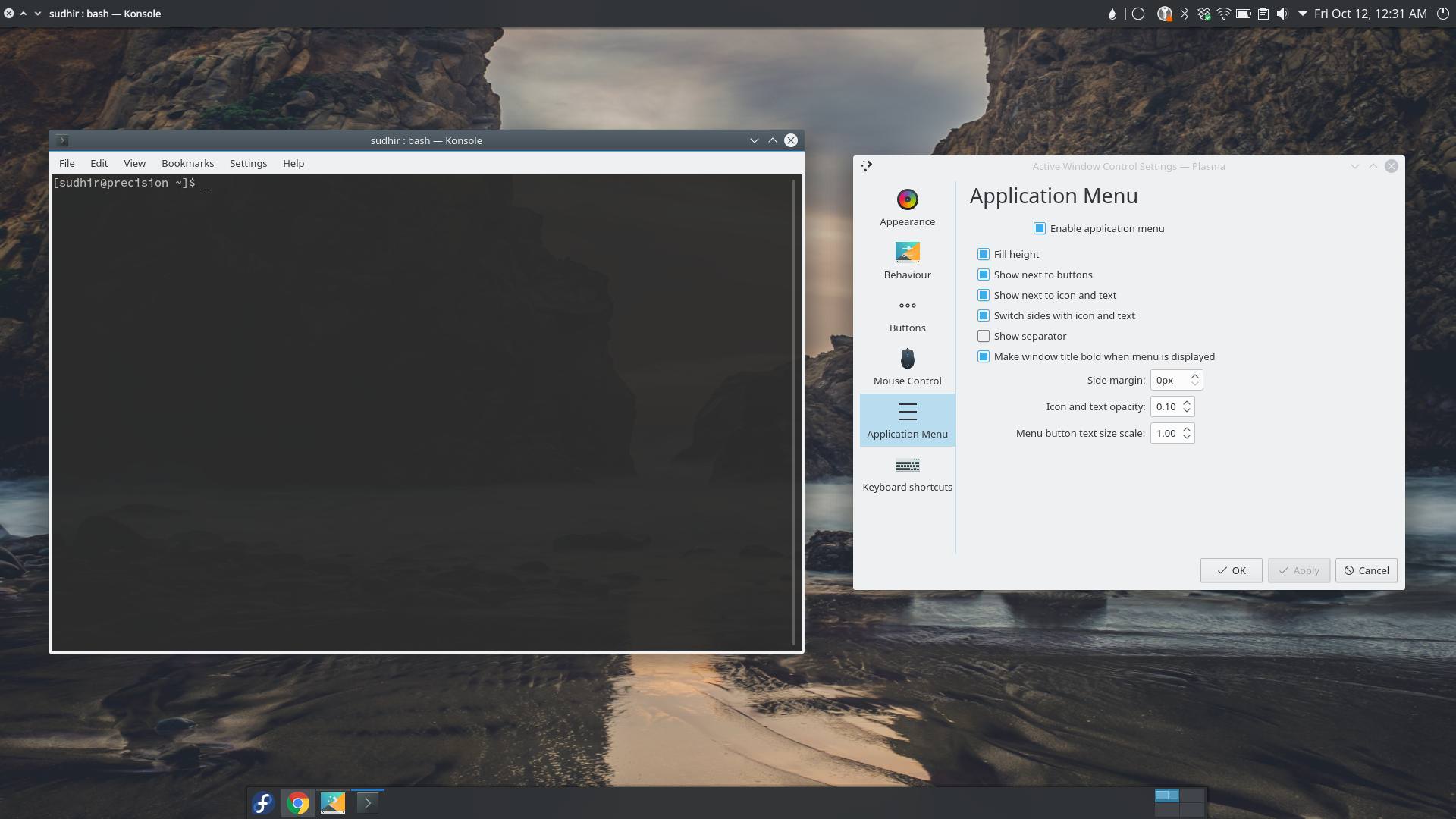Open the Settings menu in Konsole
This screenshot has width=1456, height=819.
click(x=248, y=163)
